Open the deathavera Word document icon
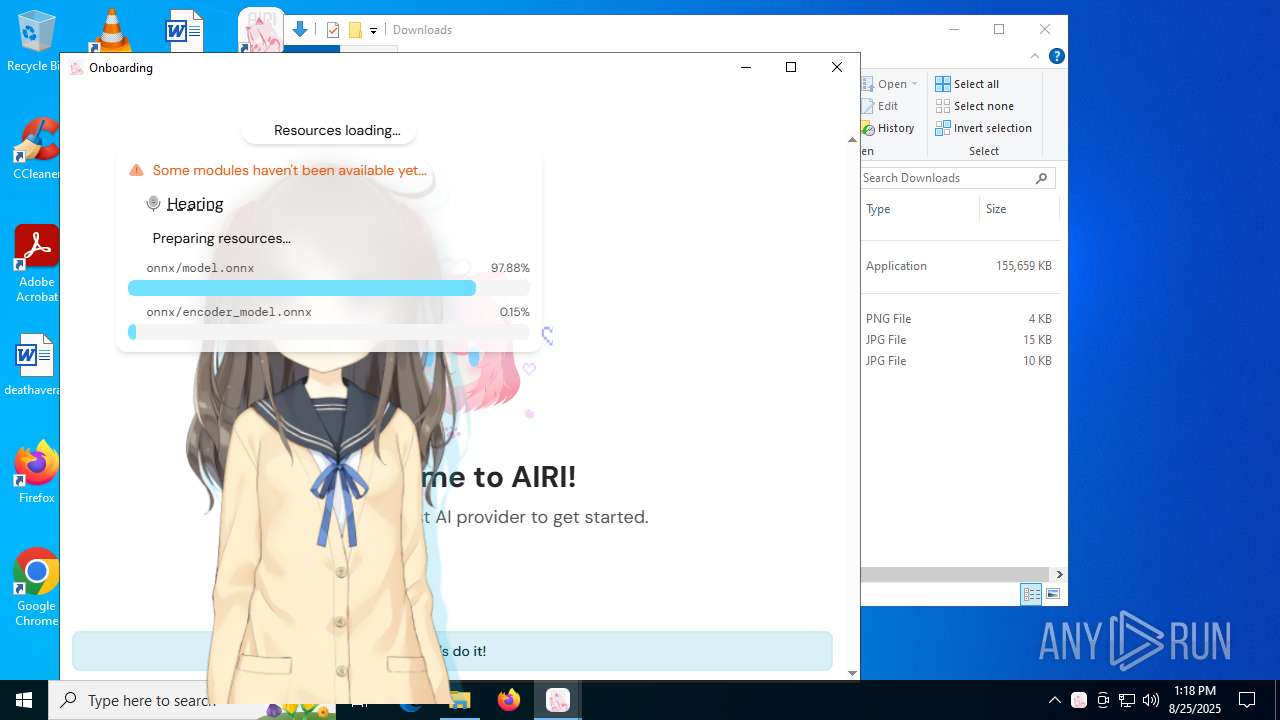 click(x=34, y=365)
